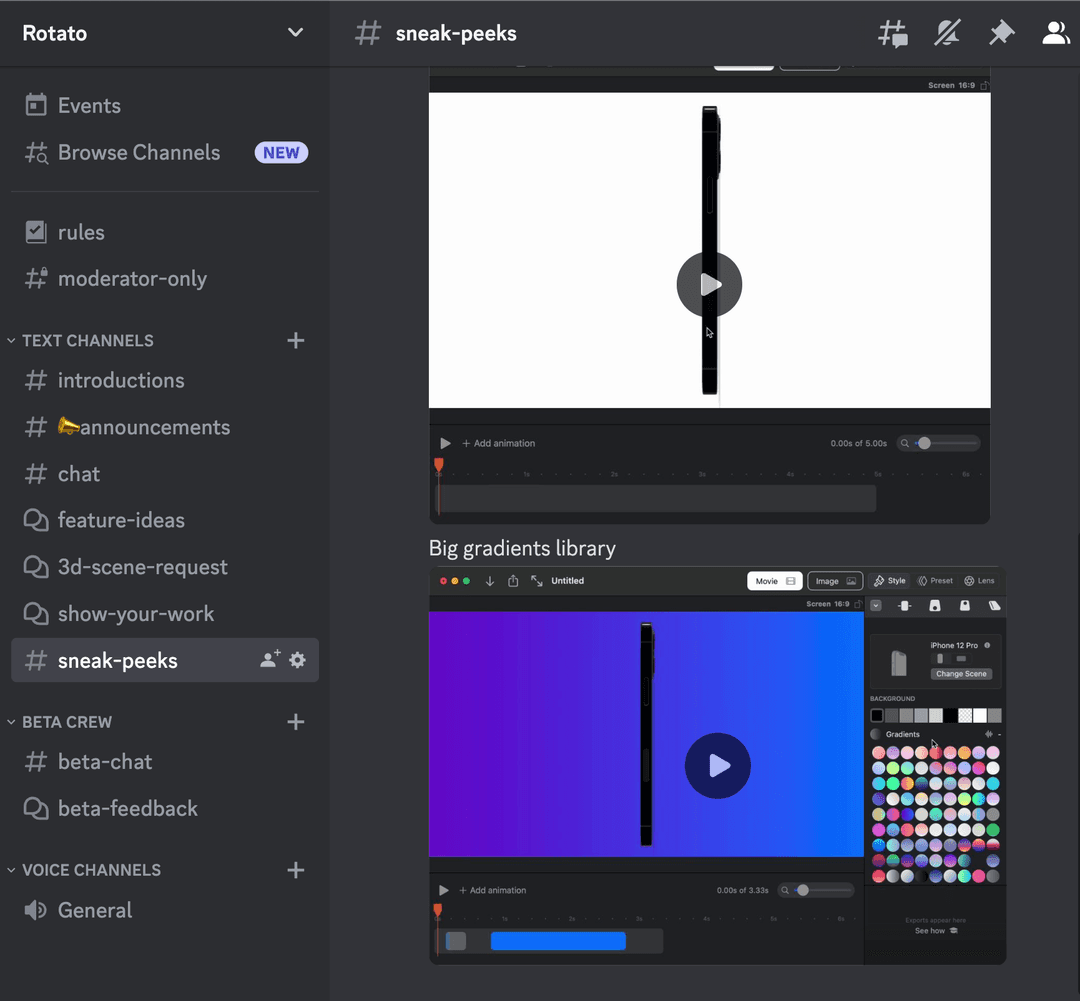1080x1001 pixels.
Task: Open Browse Channels
Action: (x=138, y=153)
